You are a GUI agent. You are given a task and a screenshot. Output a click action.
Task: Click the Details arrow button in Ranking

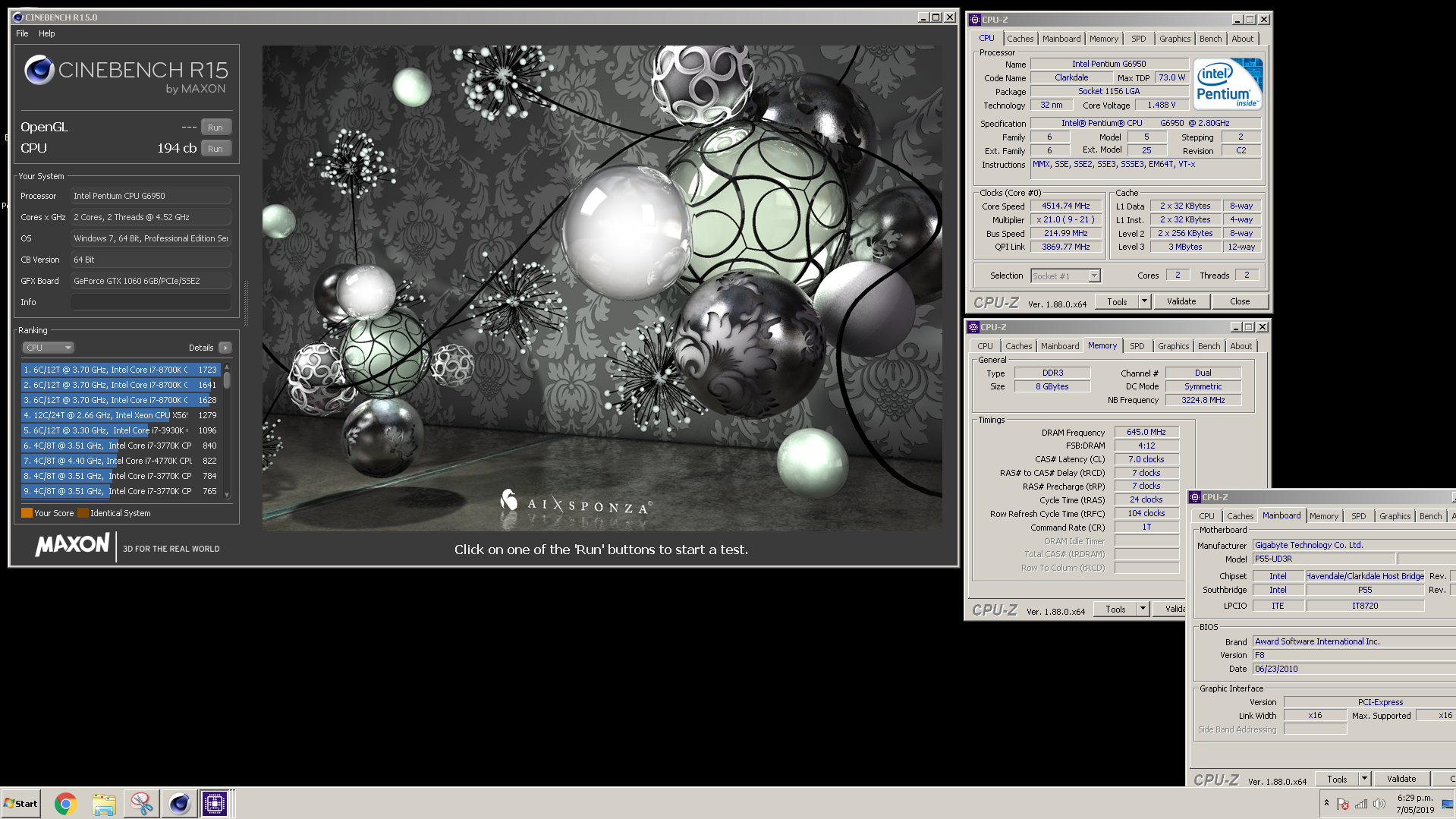tap(225, 348)
